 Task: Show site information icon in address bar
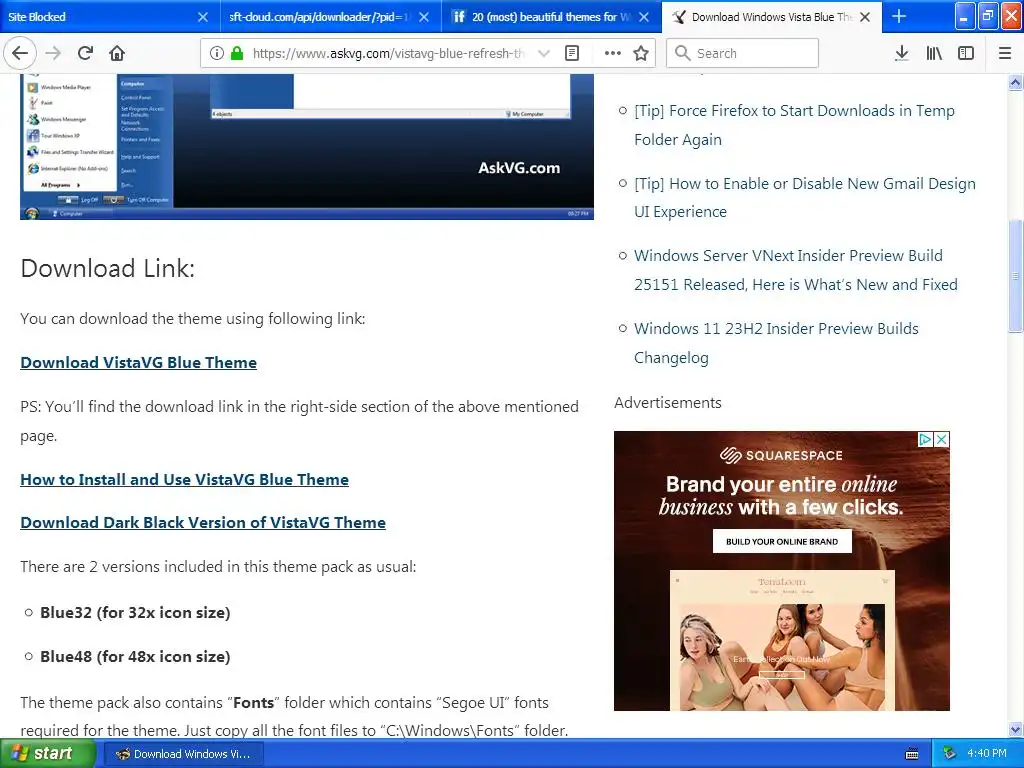tap(217, 53)
